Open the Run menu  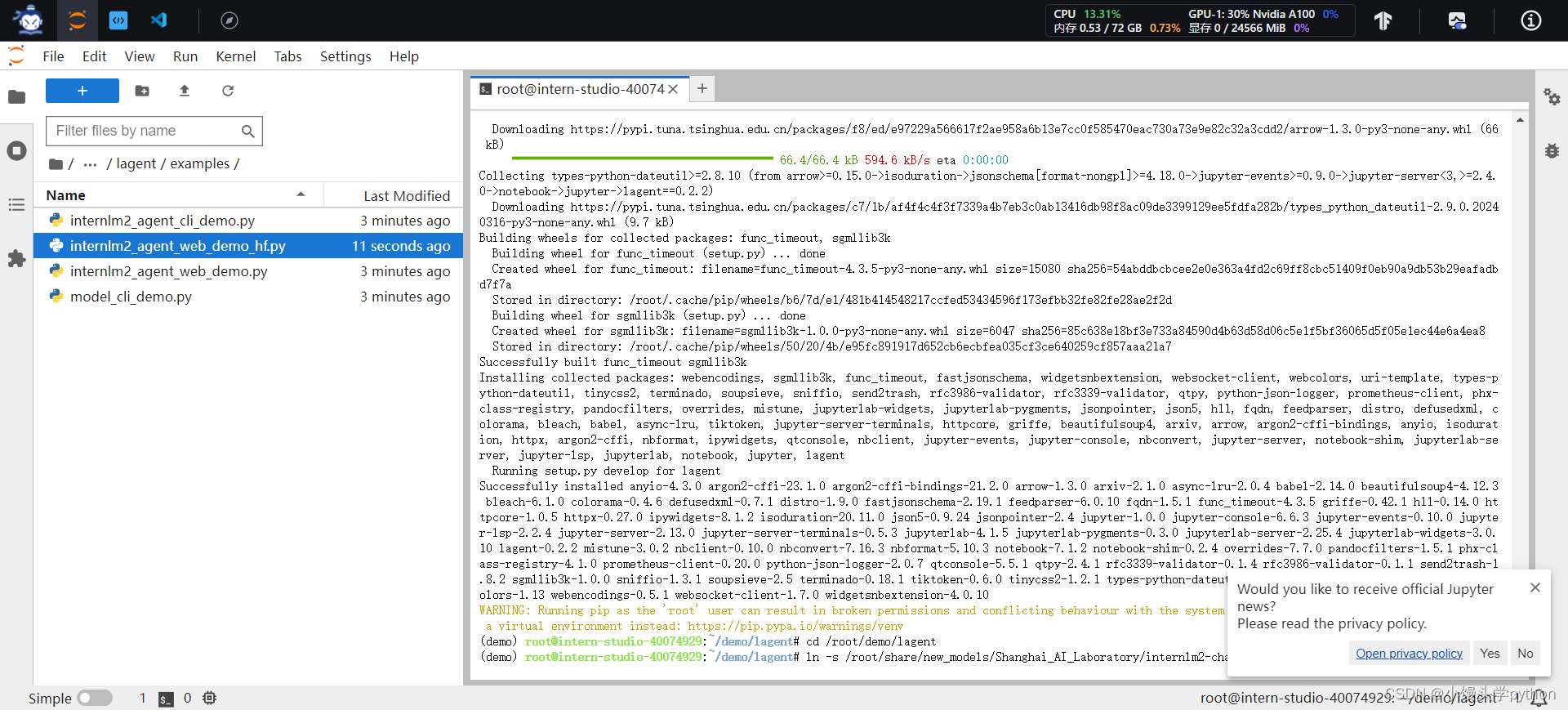coord(185,56)
